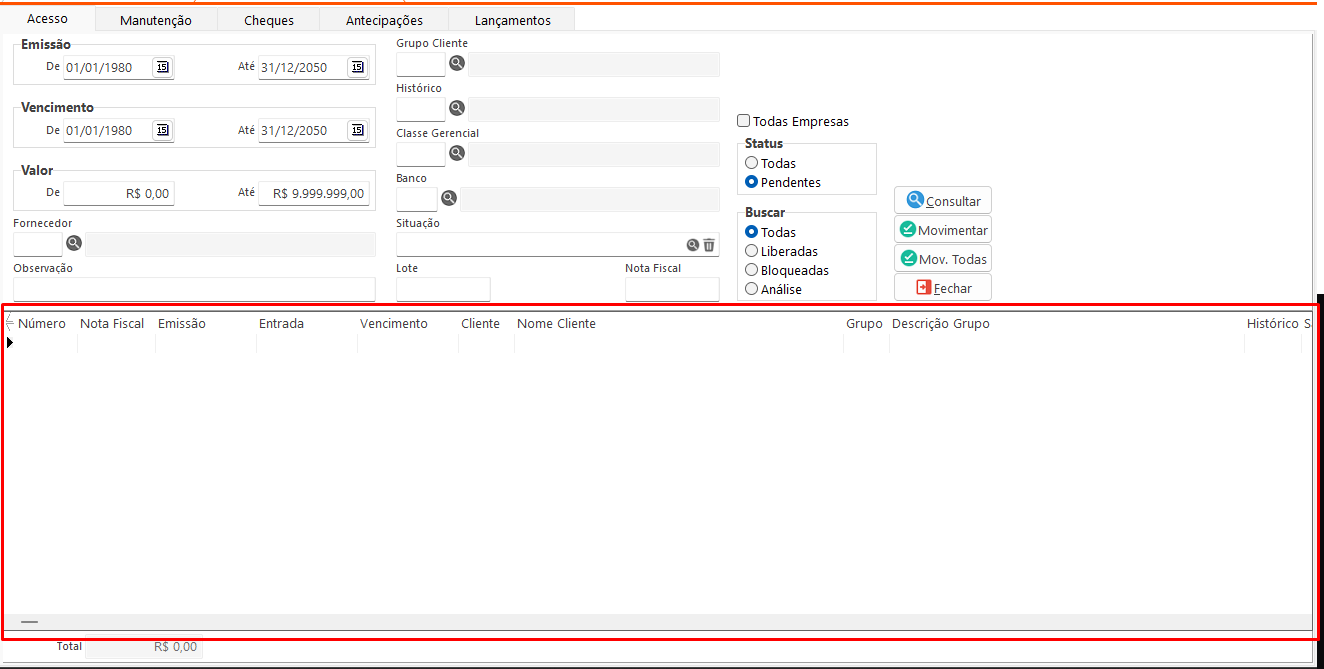Screen dimensions: 1324x669
Task: Click the Histórico search magnifier icon
Action: pos(456,108)
